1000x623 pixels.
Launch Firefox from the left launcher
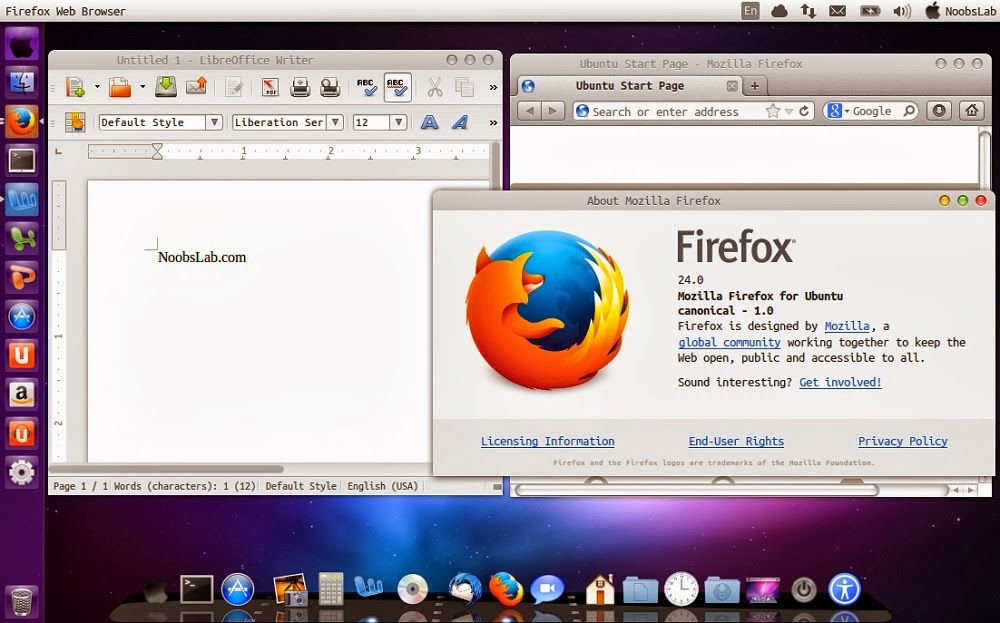(x=22, y=121)
